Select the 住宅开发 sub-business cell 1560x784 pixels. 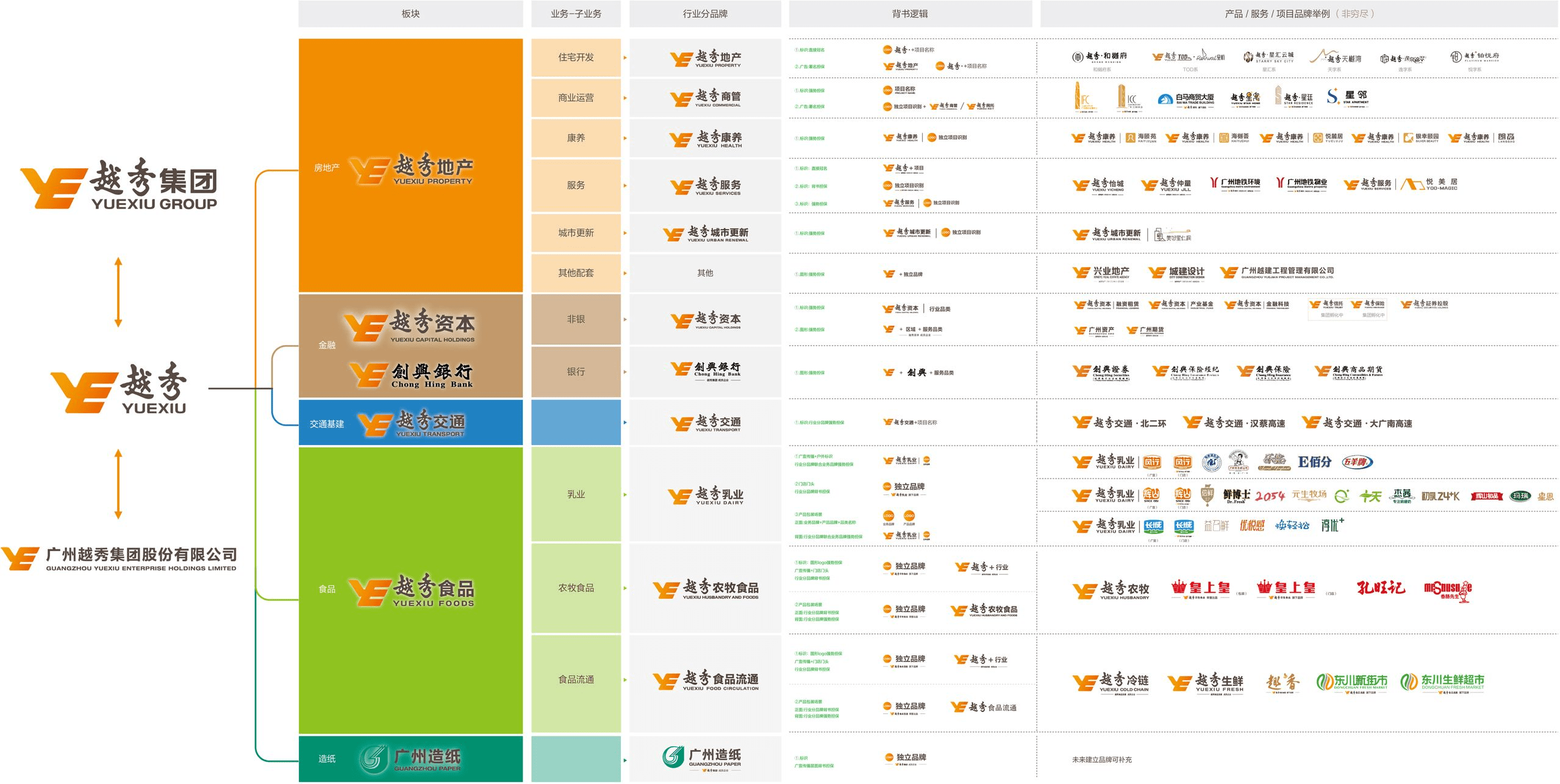pyautogui.click(x=576, y=57)
